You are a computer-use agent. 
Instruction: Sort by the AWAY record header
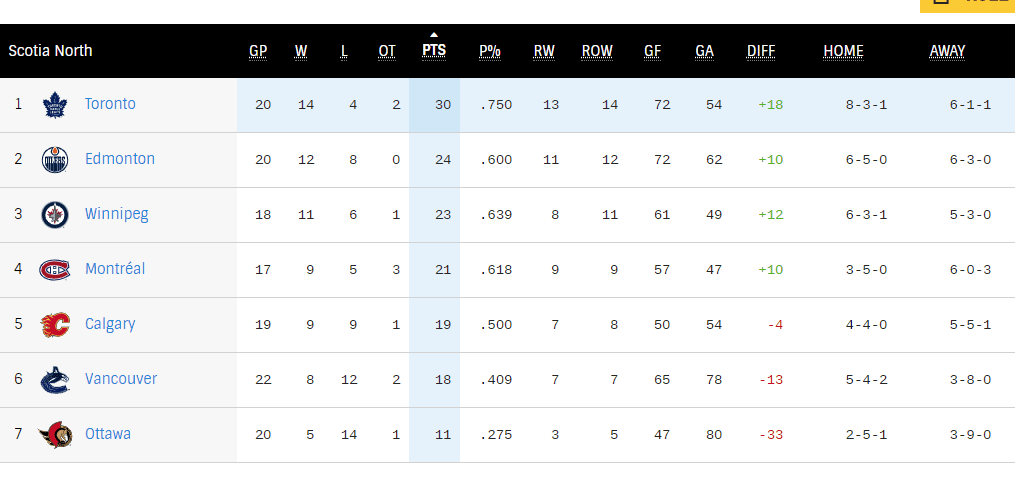(947, 51)
